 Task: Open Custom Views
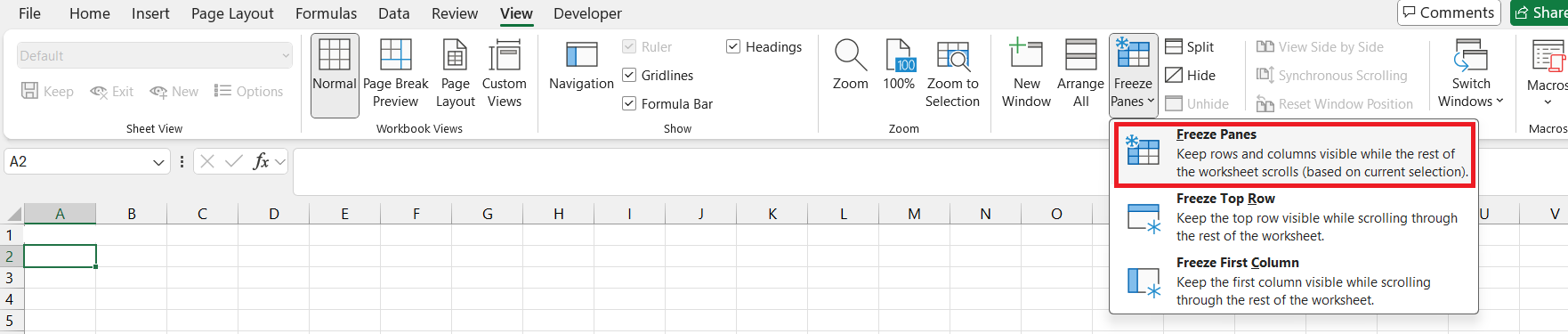505,75
